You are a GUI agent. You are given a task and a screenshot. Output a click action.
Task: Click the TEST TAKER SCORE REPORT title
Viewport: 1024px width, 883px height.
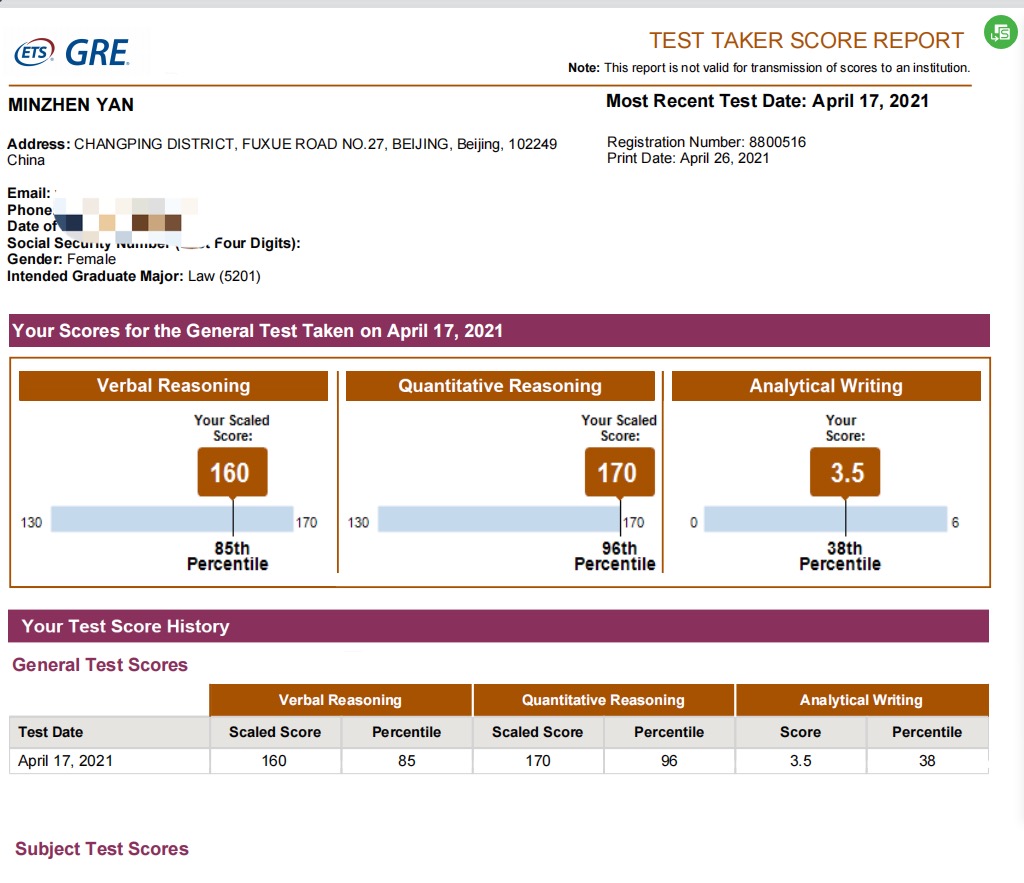point(806,41)
